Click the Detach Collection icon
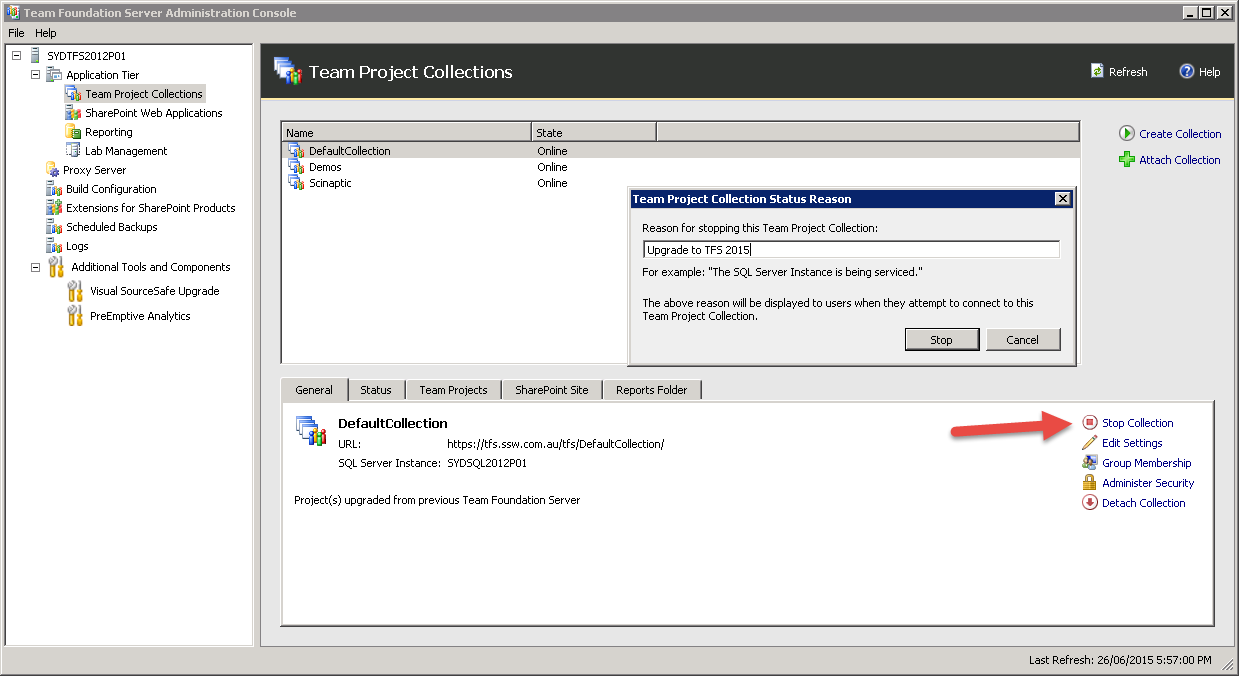1239x676 pixels. click(1090, 503)
